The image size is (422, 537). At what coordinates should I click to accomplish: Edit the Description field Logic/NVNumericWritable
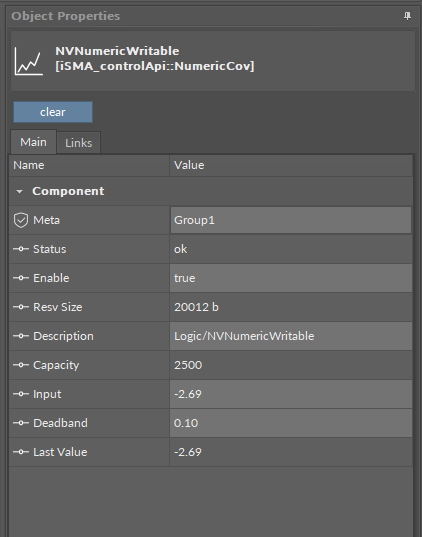coord(291,336)
